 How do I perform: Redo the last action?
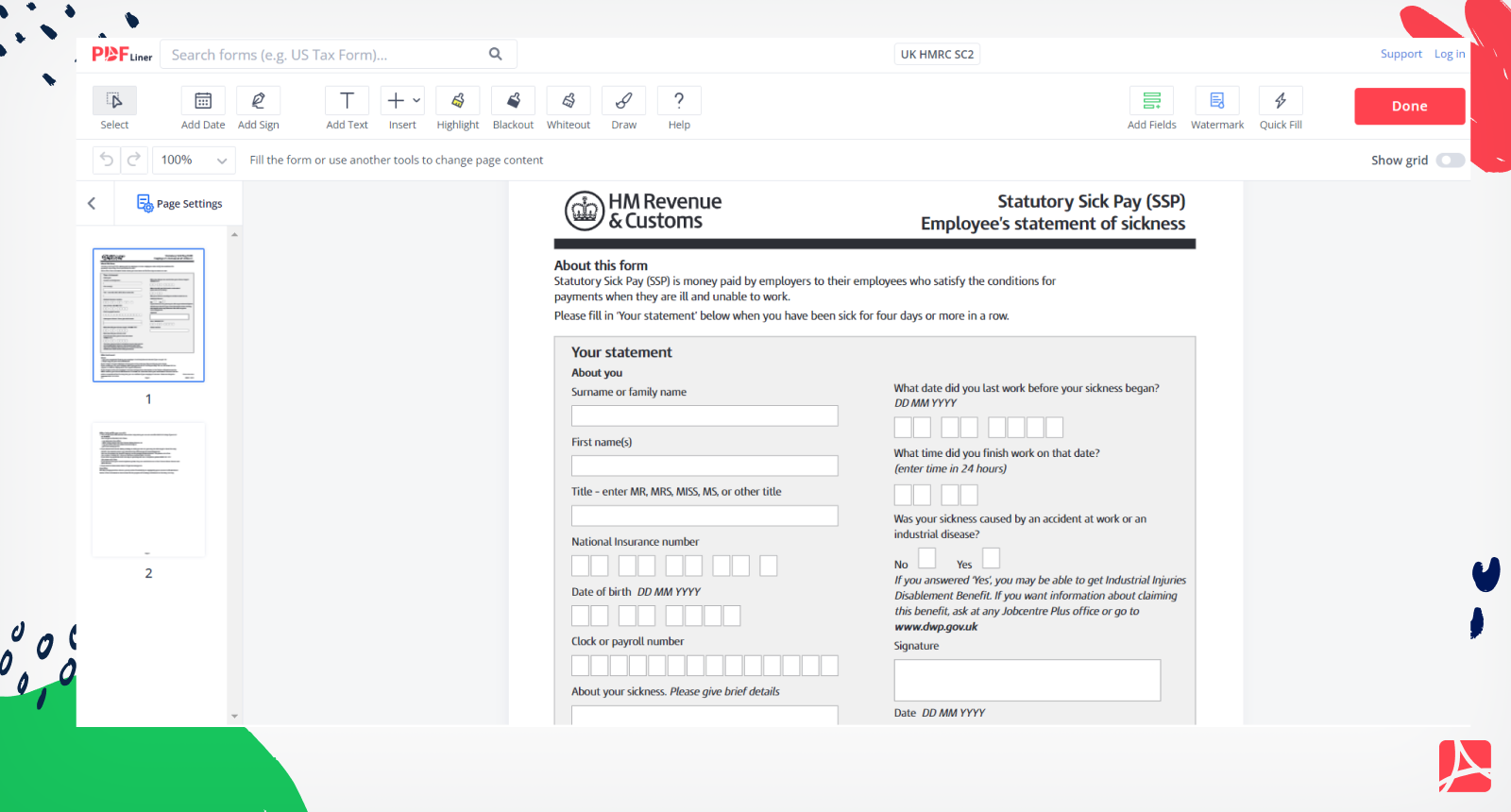coord(134,160)
